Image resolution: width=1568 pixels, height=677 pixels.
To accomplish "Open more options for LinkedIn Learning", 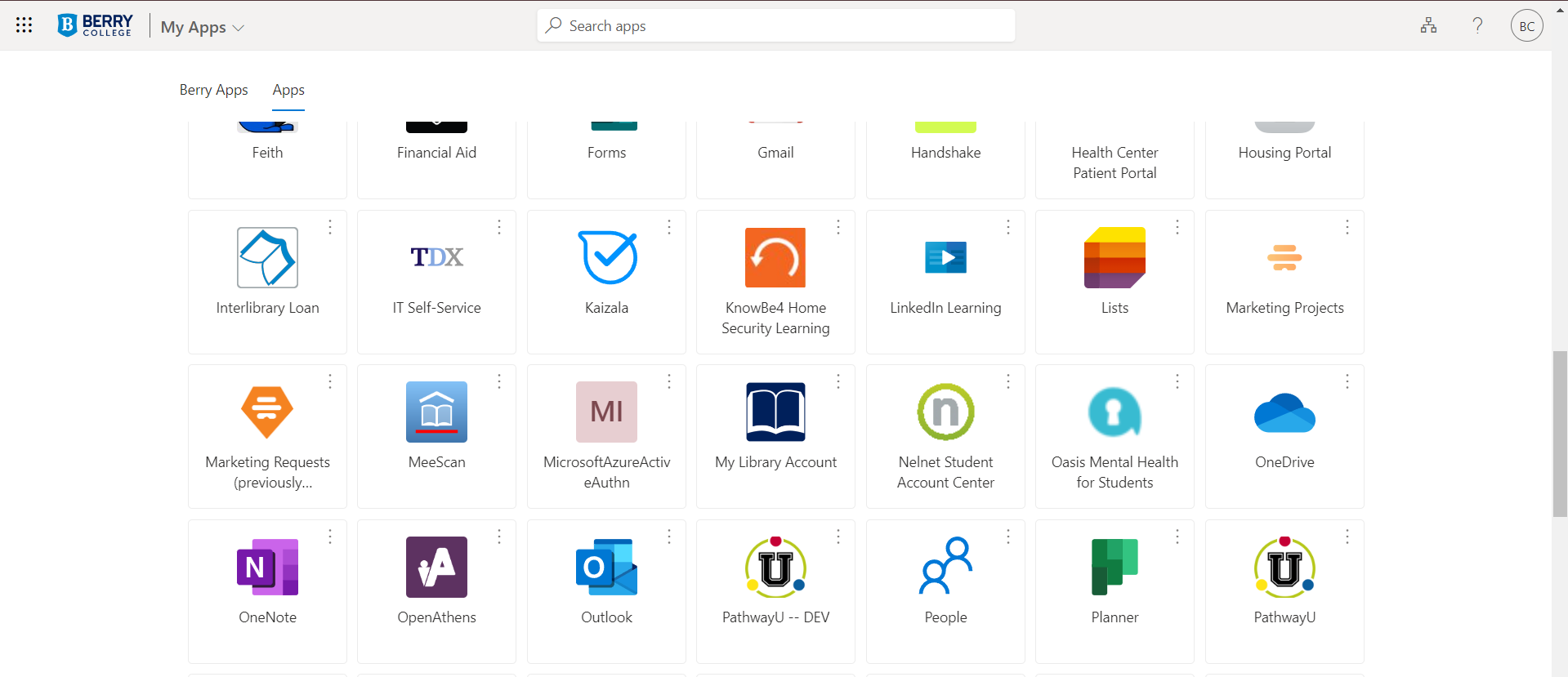I will coord(1008,227).
